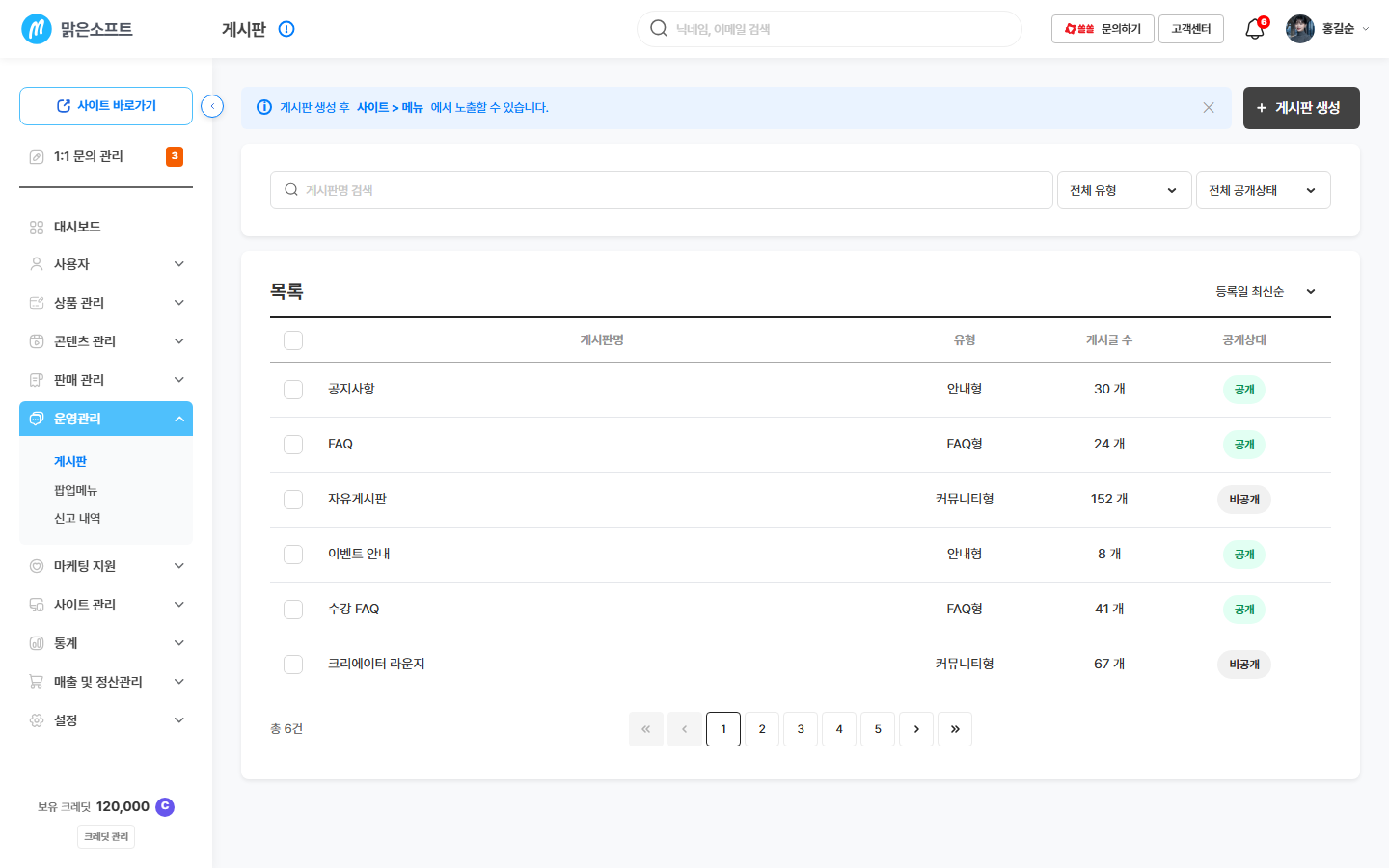1389x868 pixels.
Task: Click the info icon in the blue banner
Action: click(264, 107)
